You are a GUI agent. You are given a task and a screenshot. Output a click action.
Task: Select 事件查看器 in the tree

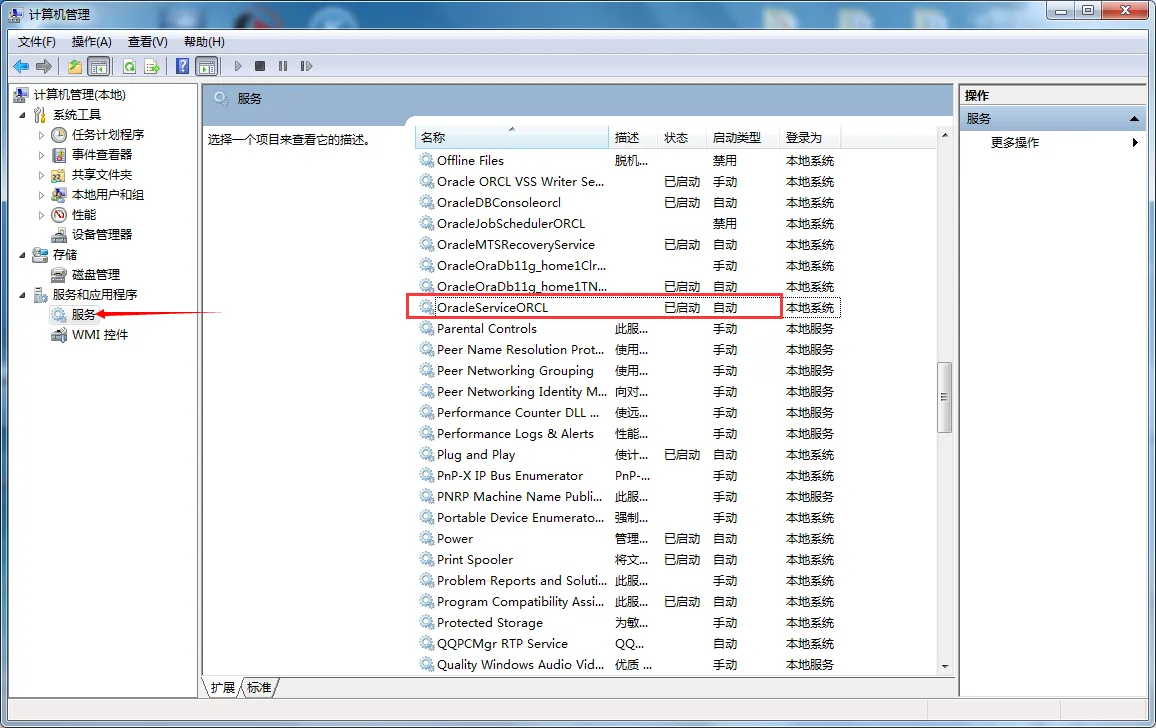coord(102,154)
